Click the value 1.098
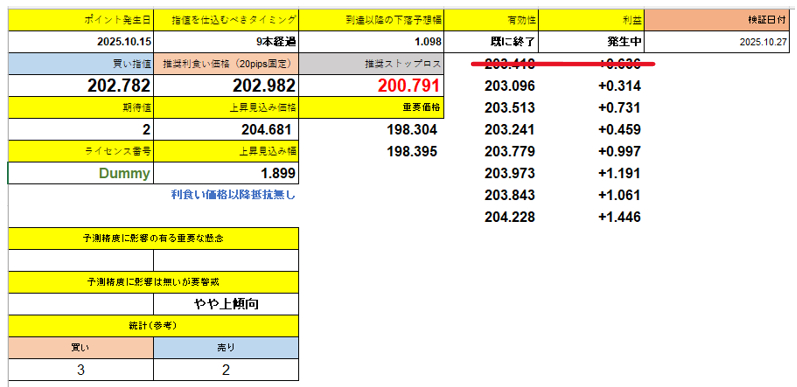 coord(372,42)
